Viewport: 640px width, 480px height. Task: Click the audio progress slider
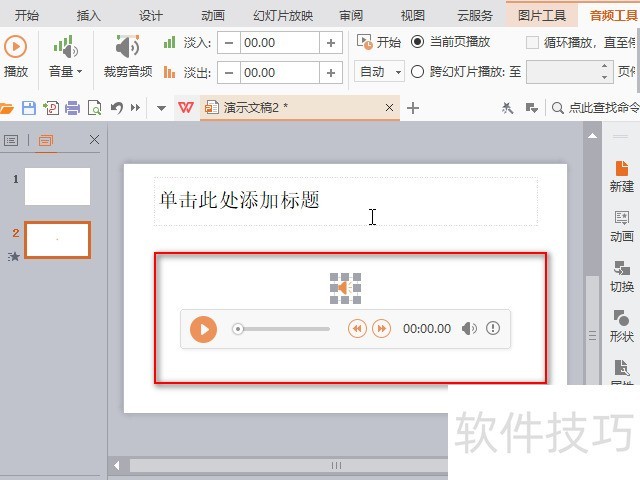[x=281, y=329]
